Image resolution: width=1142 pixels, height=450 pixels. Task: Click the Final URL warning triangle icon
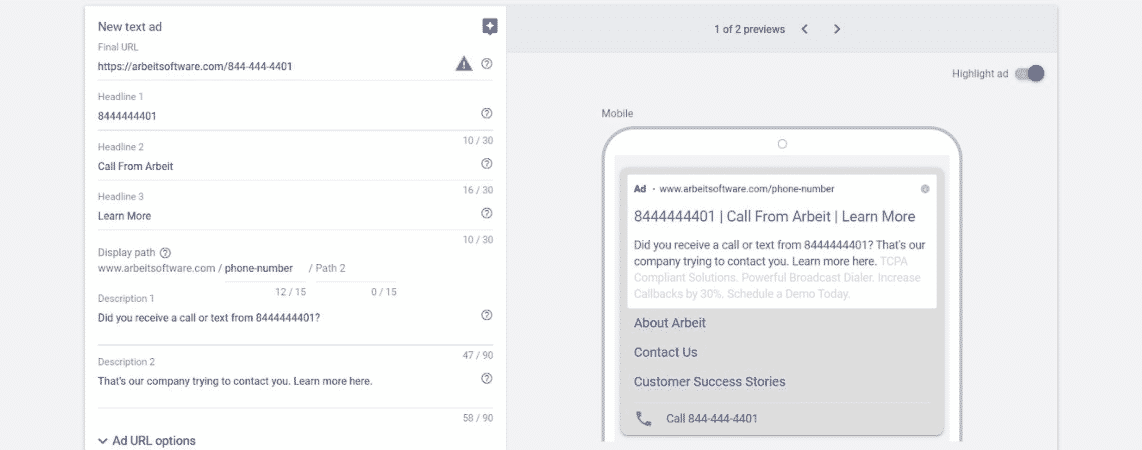pos(464,64)
